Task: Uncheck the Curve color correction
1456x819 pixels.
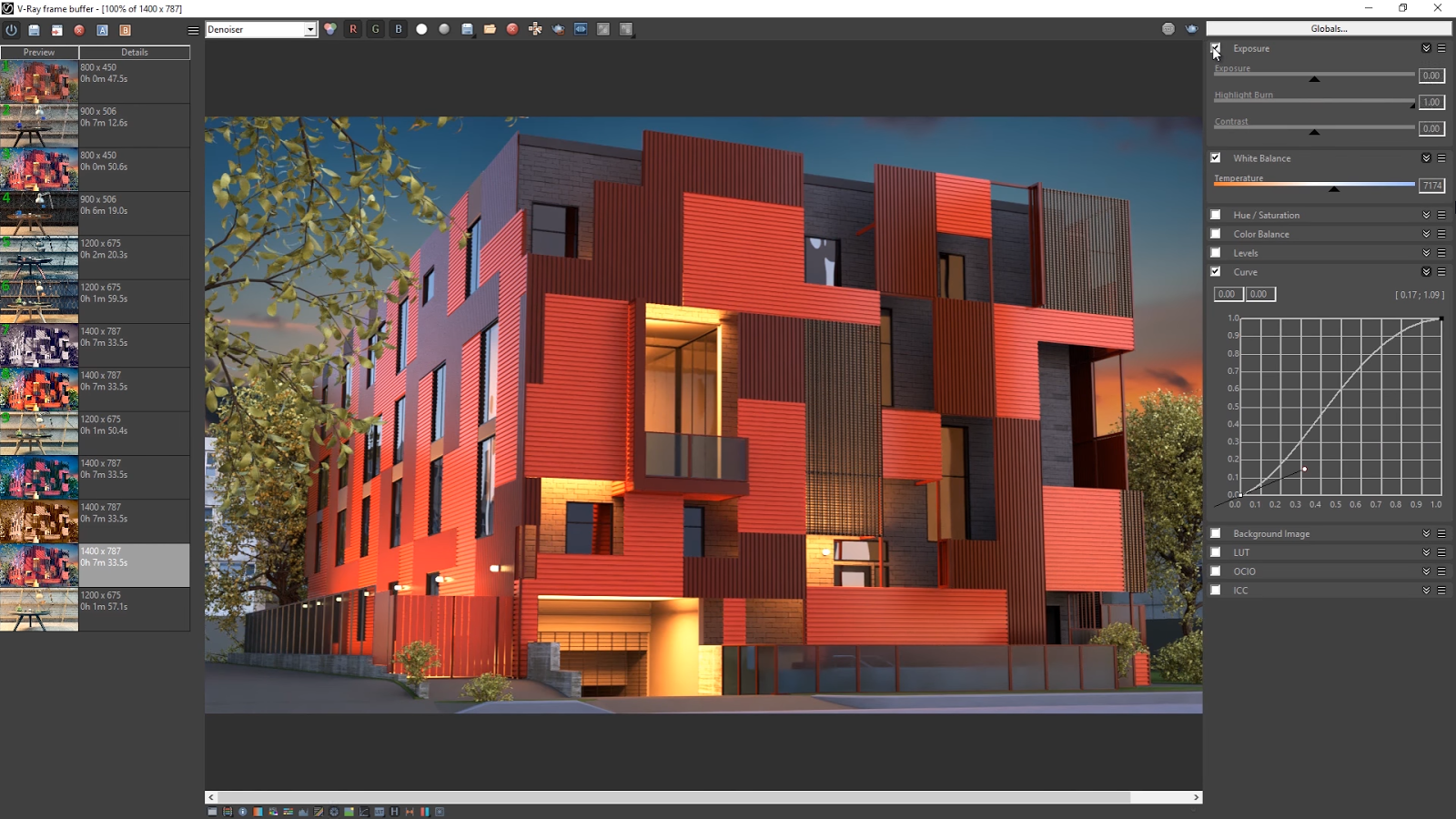Action: pos(1216,272)
